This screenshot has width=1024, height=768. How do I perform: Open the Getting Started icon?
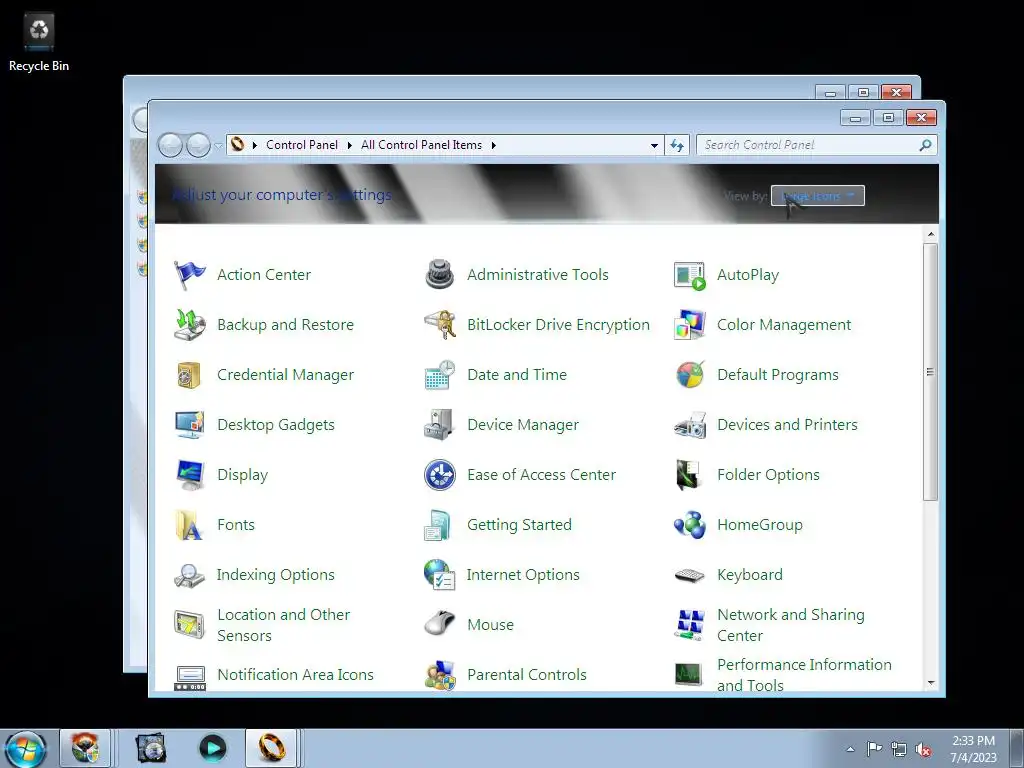click(x=440, y=524)
